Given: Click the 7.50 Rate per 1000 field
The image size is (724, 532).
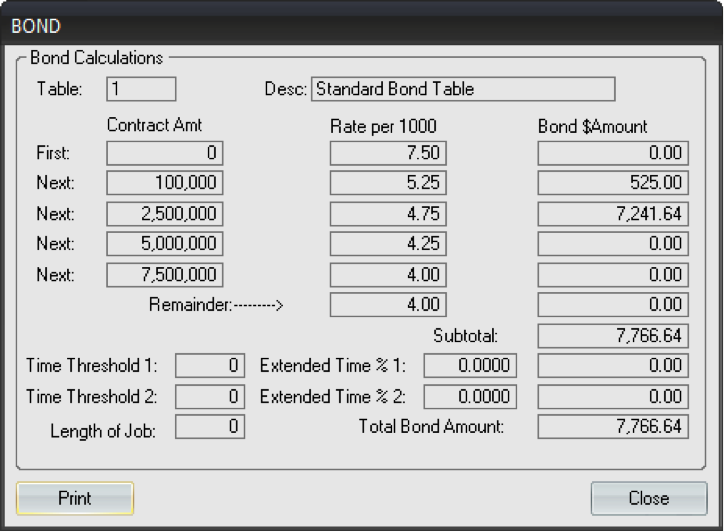Looking at the screenshot, I should pos(388,153).
